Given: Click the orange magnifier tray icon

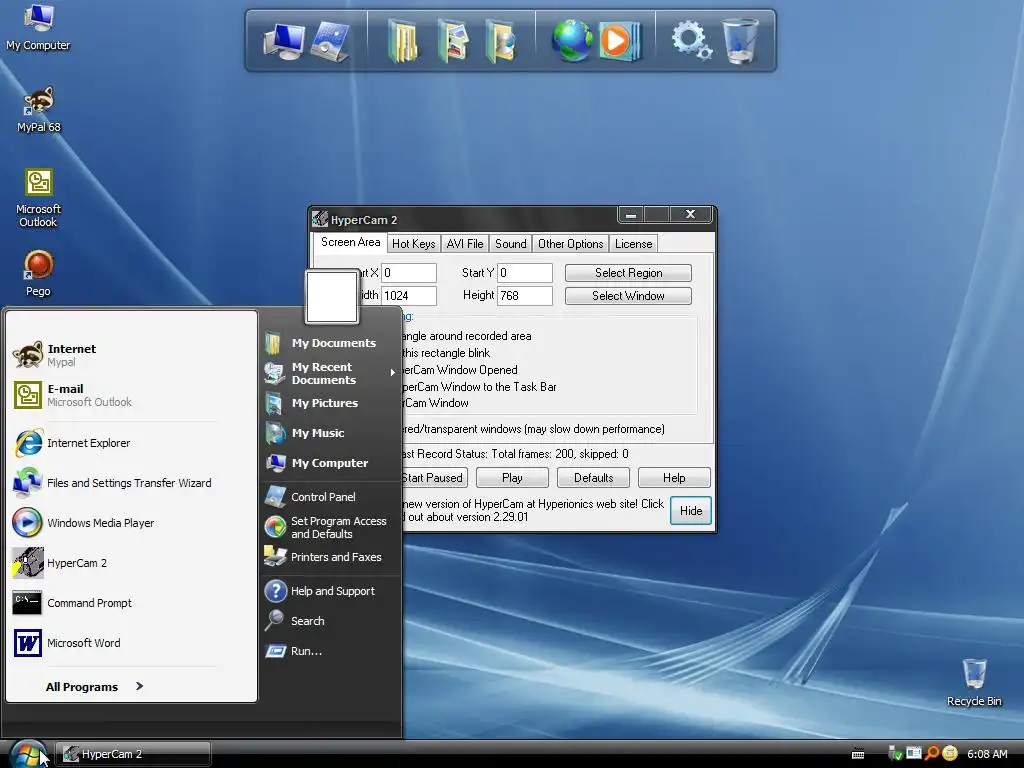Looking at the screenshot, I should pos(932,754).
